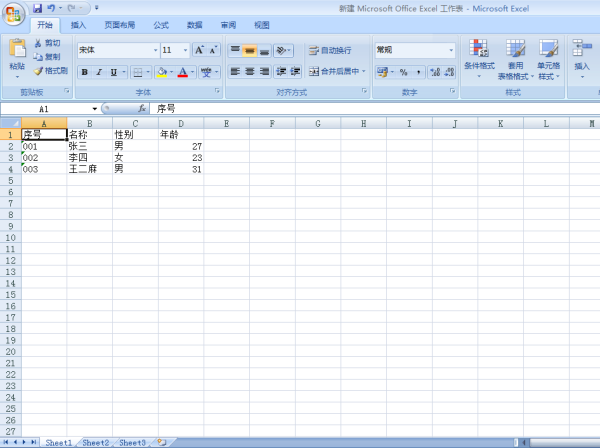Click the Paste (粘贴) clipboard icon
The width and height of the screenshot is (600, 448).
pyautogui.click(x=17, y=52)
